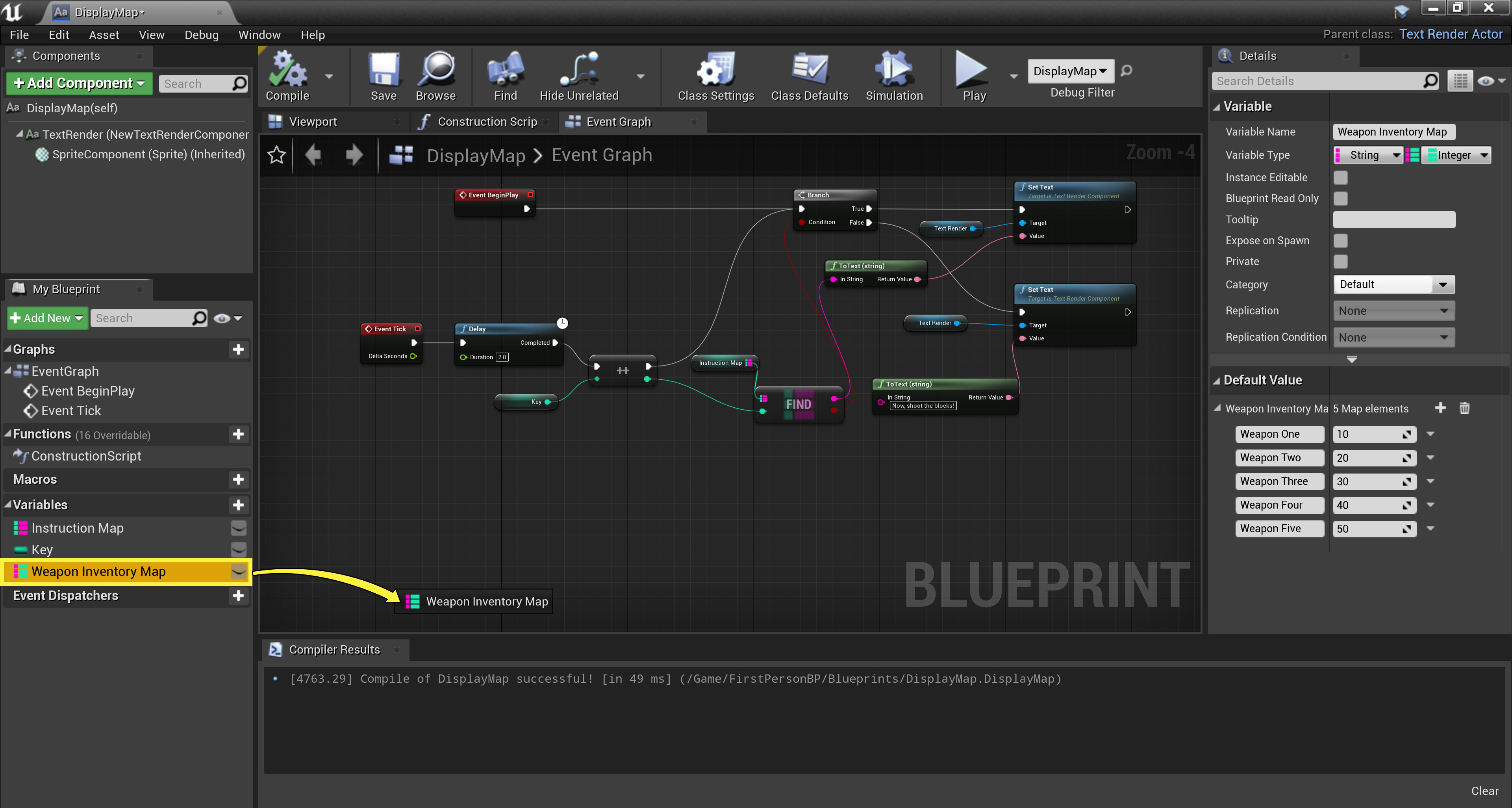
Task: Open the Add Component dropdown
Action: (x=79, y=84)
